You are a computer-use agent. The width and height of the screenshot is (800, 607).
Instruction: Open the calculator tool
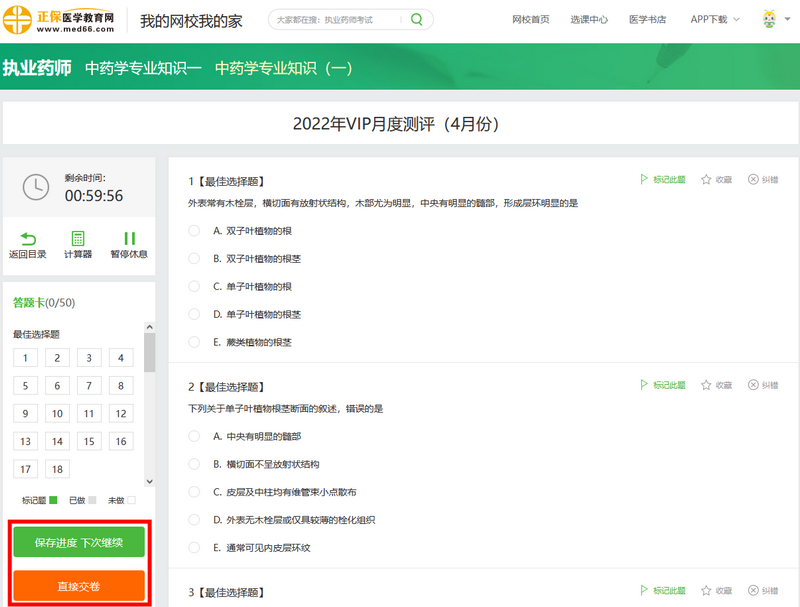[78, 239]
